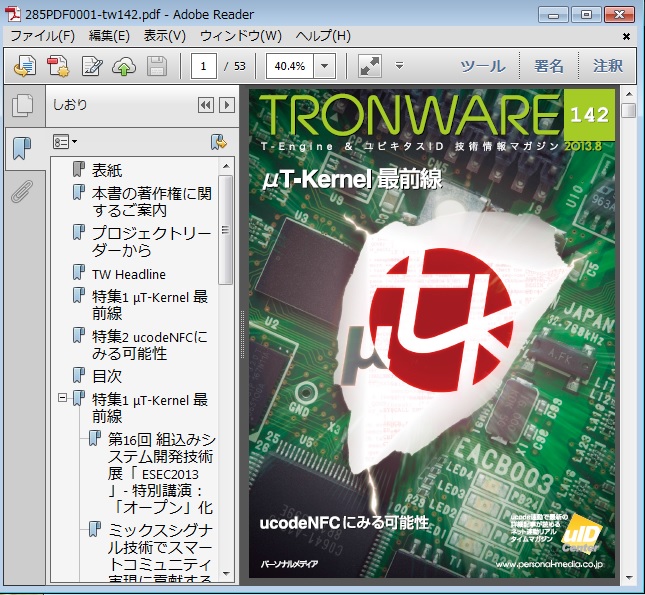Image resolution: width=645 pixels, height=595 pixels.
Task: Click the grayed save disk icon
Action: [x=157, y=66]
